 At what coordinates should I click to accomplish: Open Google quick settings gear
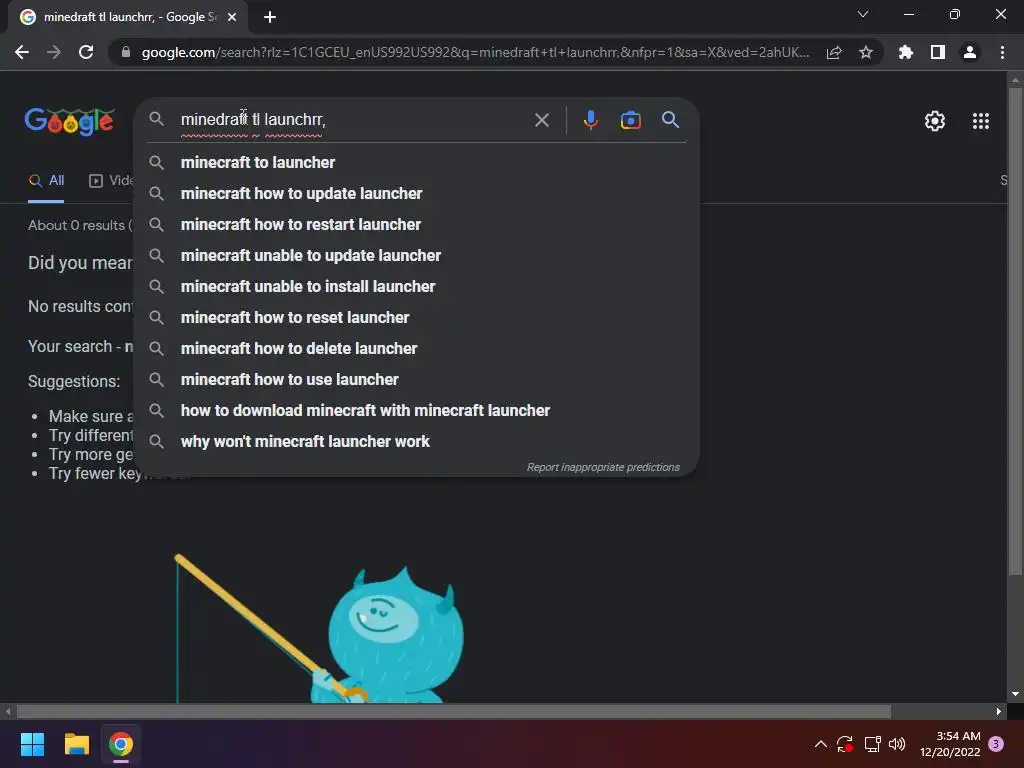tap(935, 121)
